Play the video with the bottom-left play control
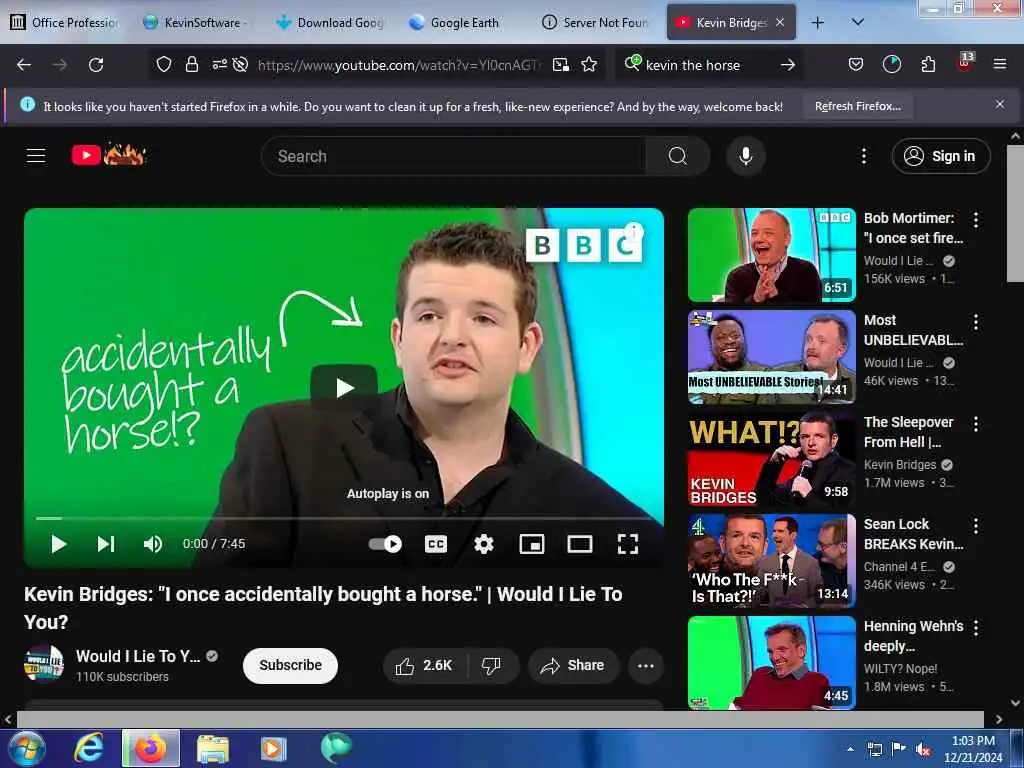1024x768 pixels. click(59, 544)
